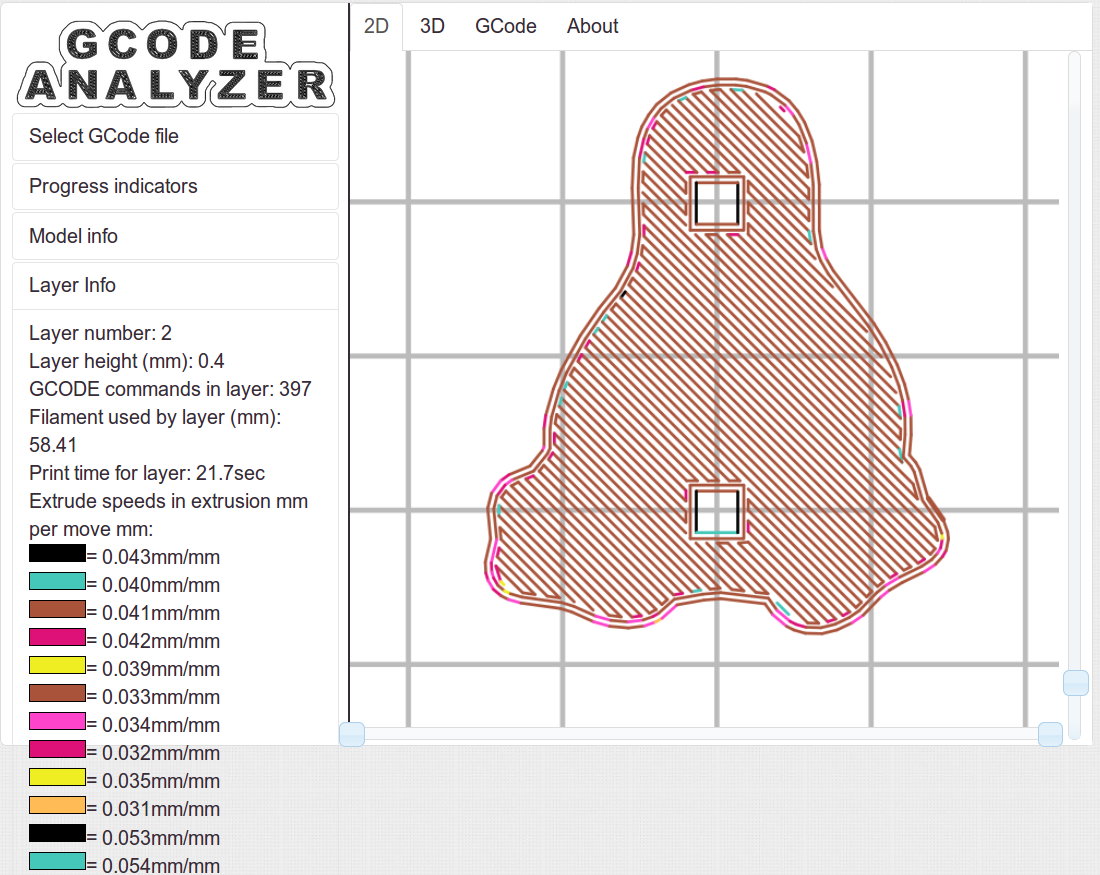The width and height of the screenshot is (1100, 875).
Task: Click the yellow 0.039mm/mm color swatch
Action: [x=57, y=665]
